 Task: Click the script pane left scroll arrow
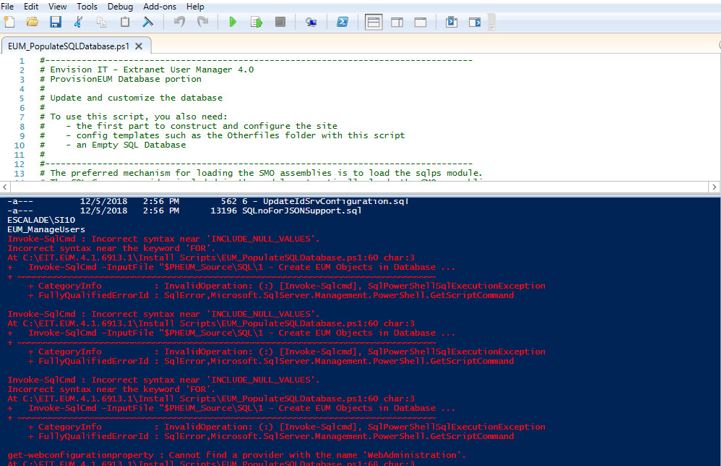click(x=5, y=187)
